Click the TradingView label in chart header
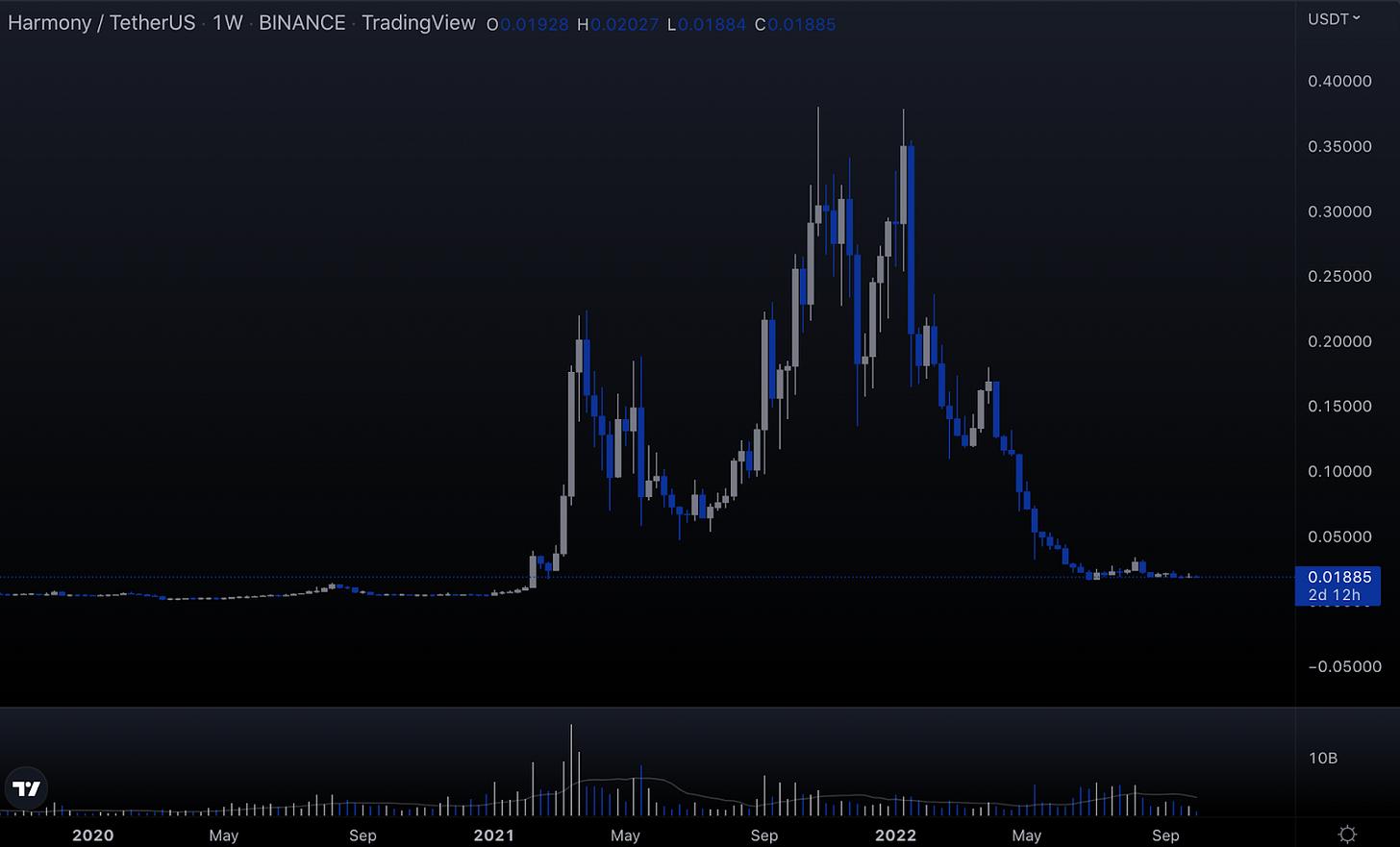Image resolution: width=1400 pixels, height=847 pixels. [418, 23]
